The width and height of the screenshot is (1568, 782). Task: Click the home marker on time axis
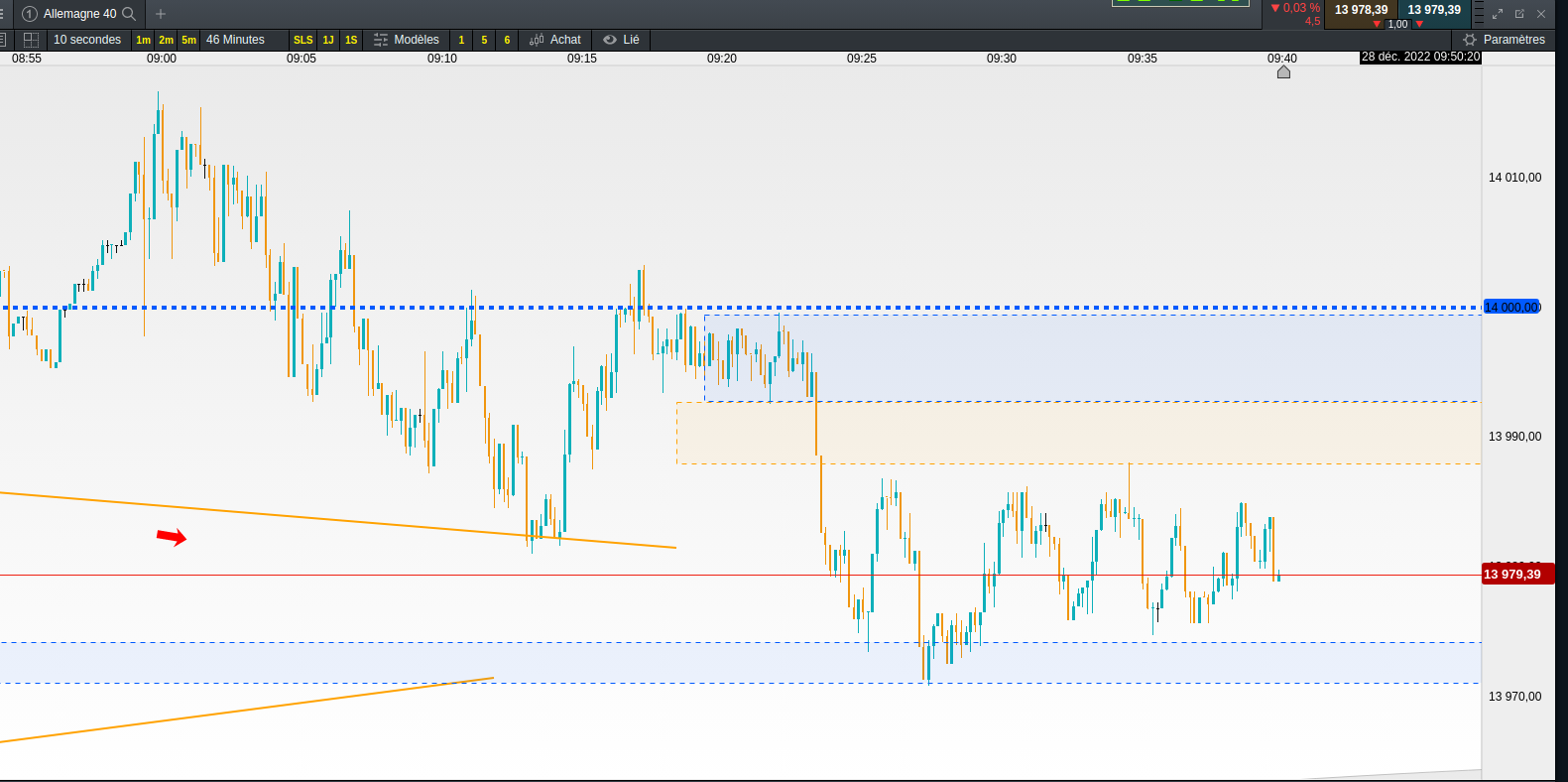pyautogui.click(x=1283, y=71)
